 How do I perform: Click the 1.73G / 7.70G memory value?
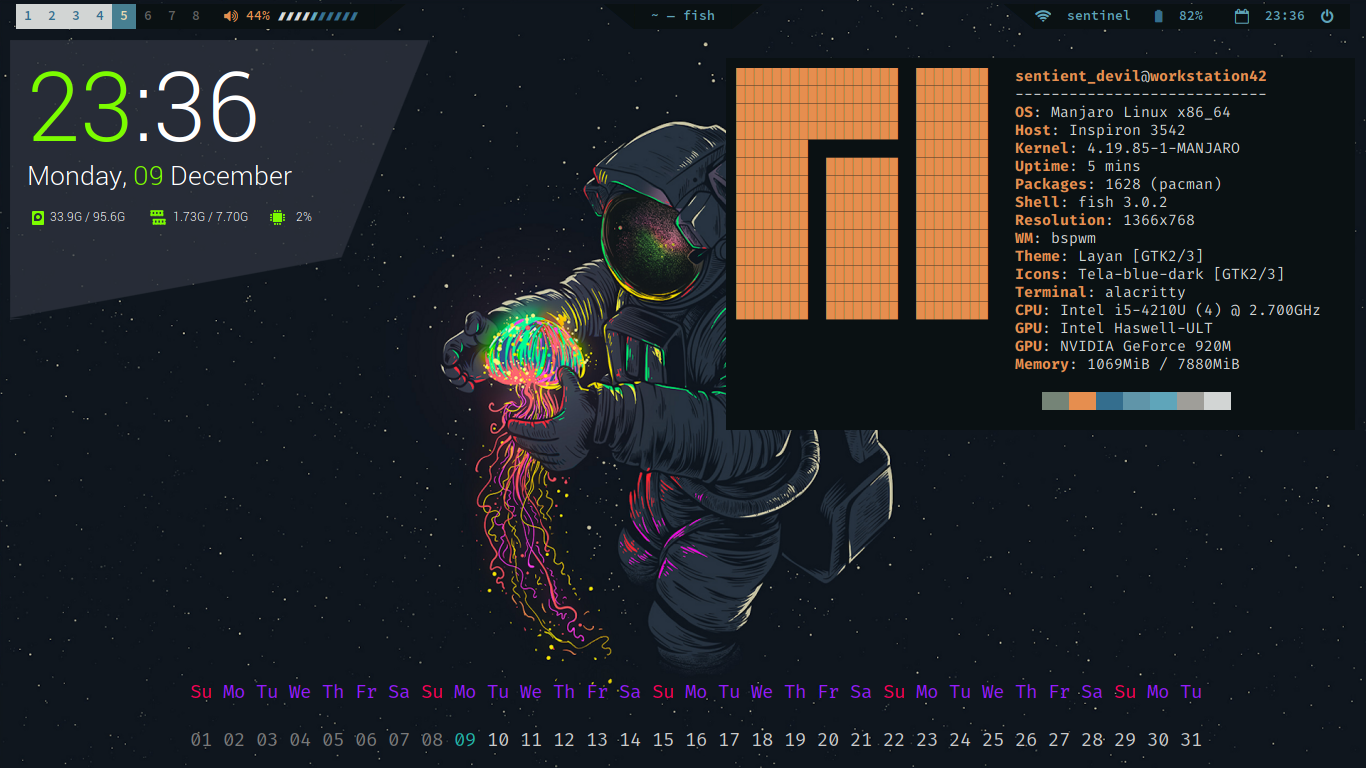[x=210, y=217]
